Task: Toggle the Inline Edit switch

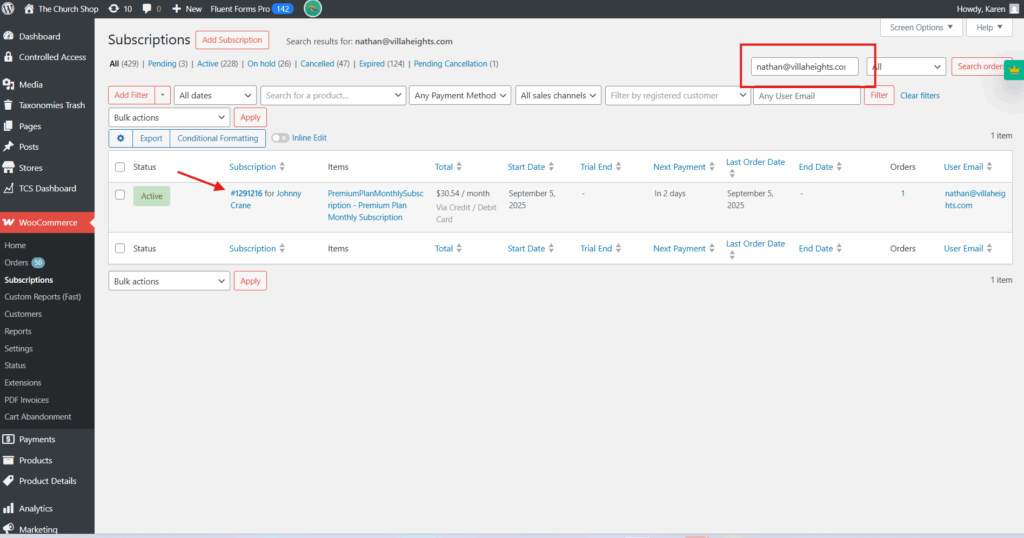Action: 280,138
